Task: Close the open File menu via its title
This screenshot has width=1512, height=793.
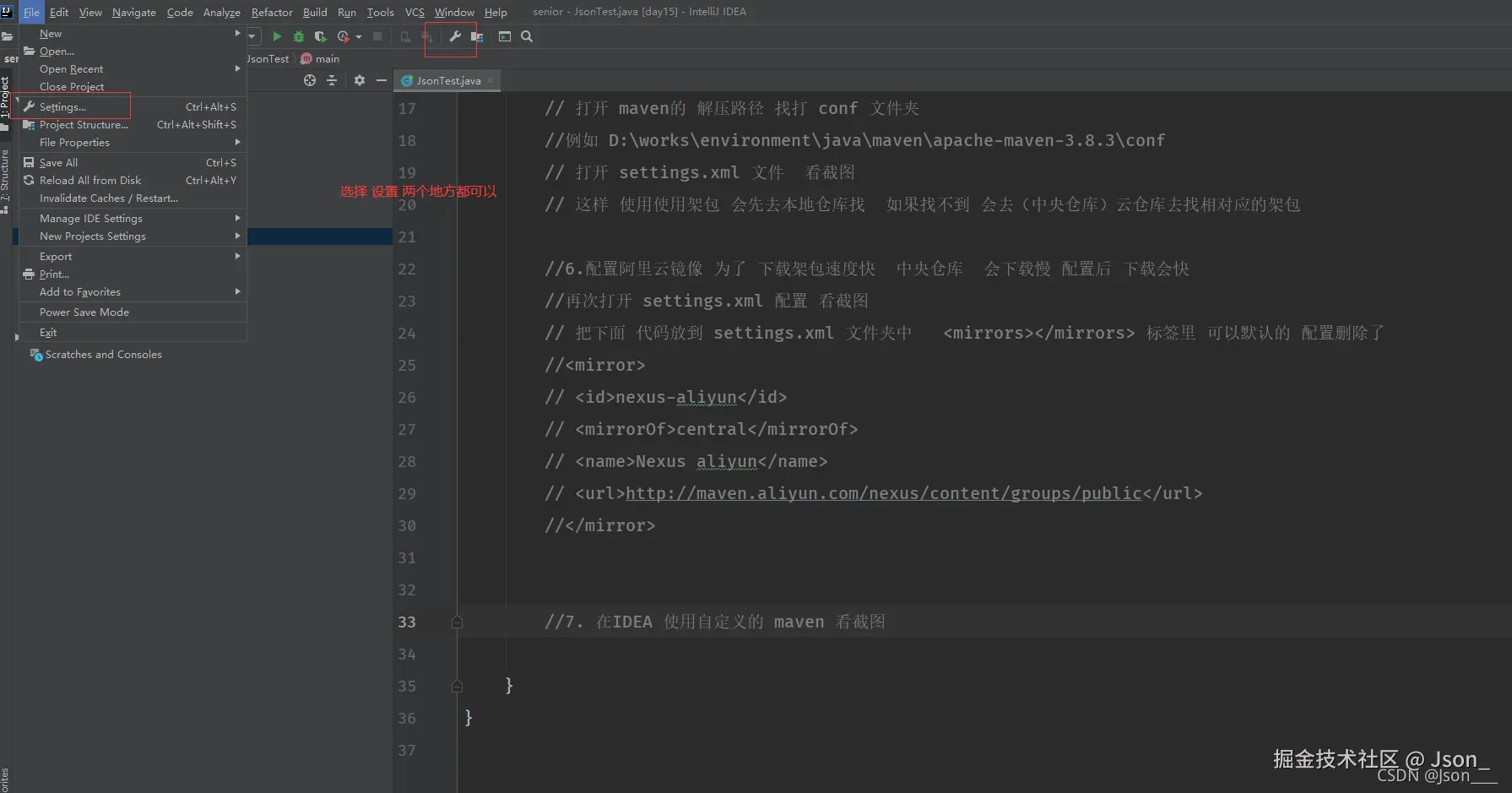Action: [31, 12]
